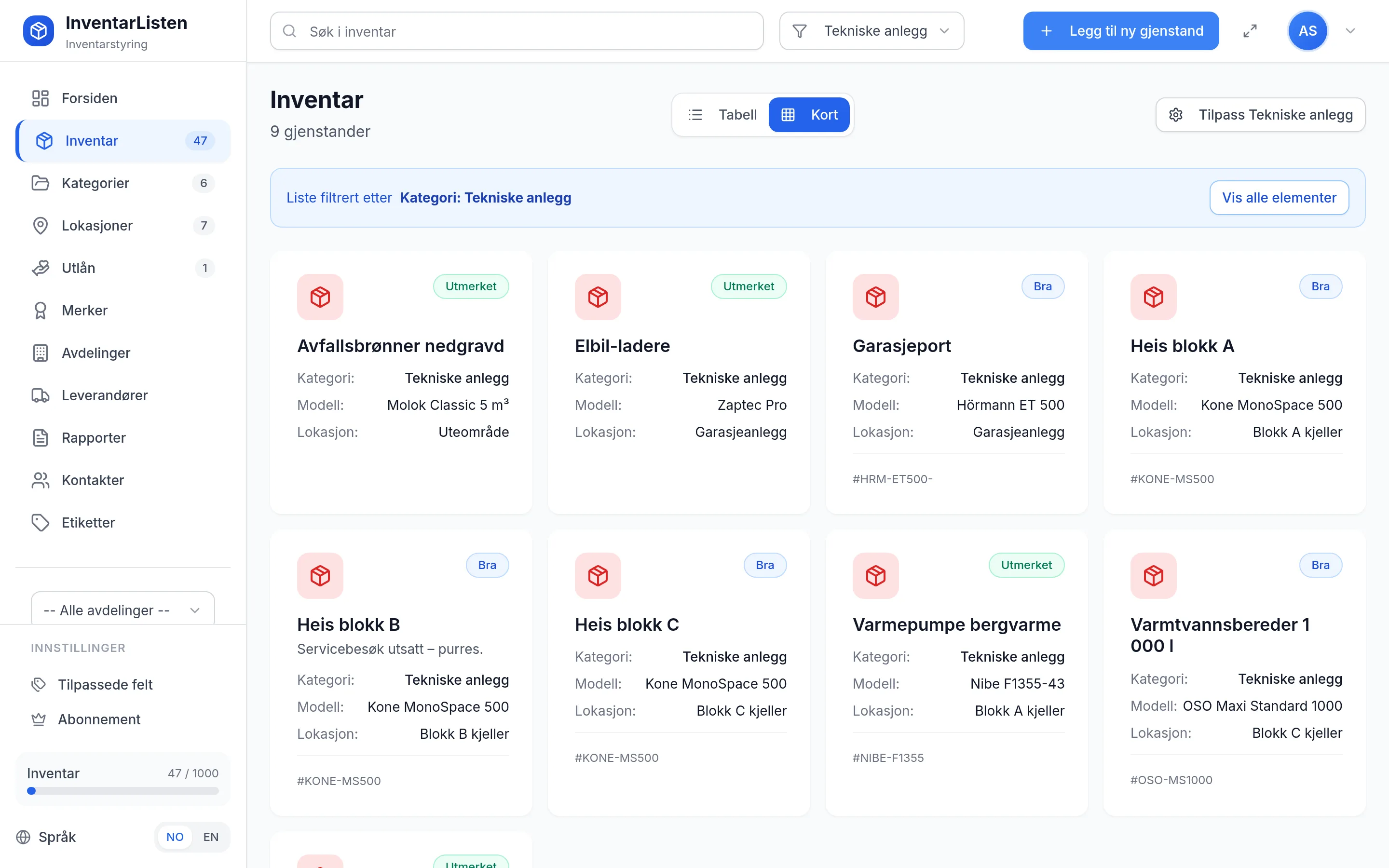Click the Varmtvannsbereder box icon
The image size is (1389, 868).
click(x=1154, y=575)
